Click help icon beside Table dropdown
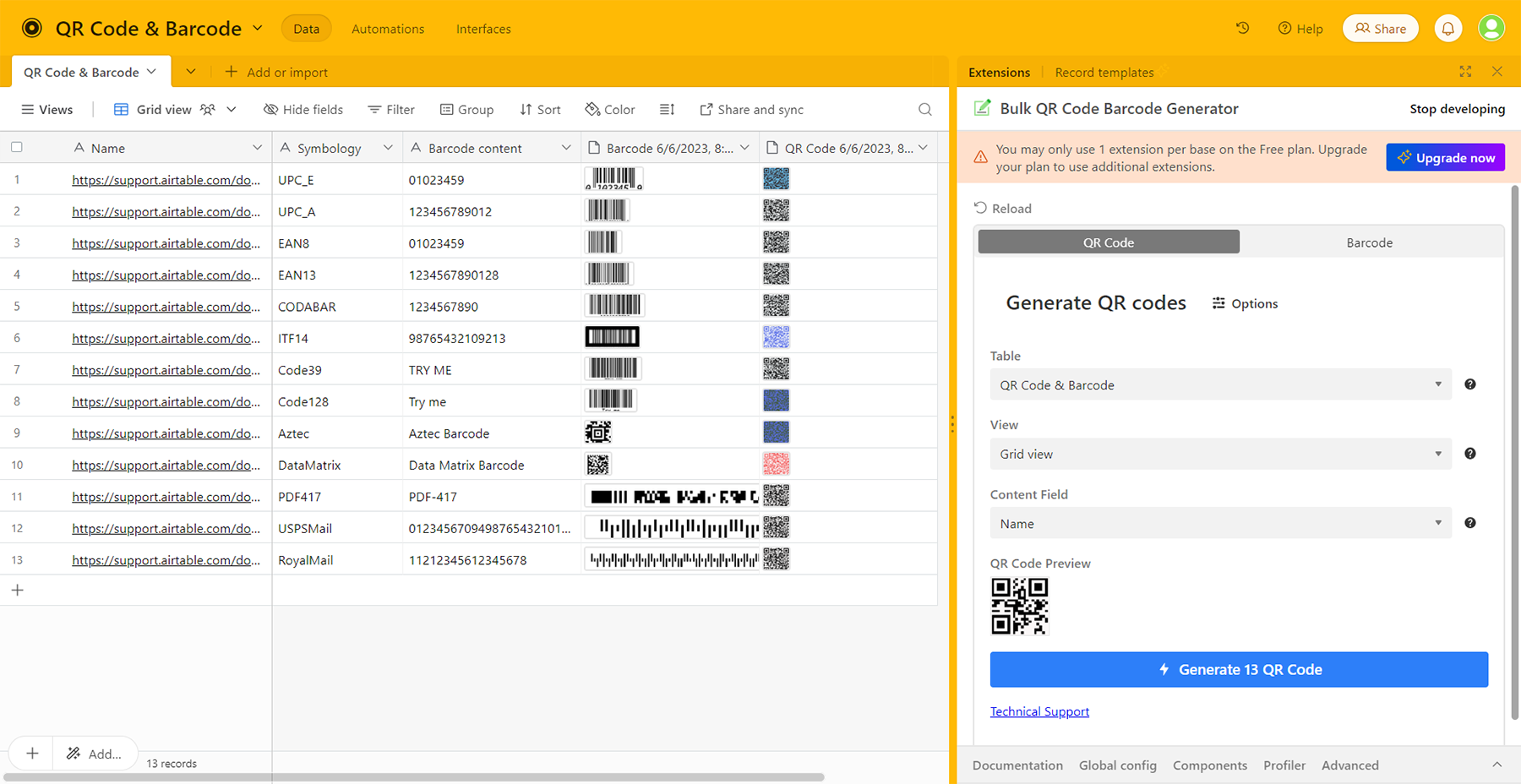Viewport: 1521px width, 784px height. point(1470,384)
